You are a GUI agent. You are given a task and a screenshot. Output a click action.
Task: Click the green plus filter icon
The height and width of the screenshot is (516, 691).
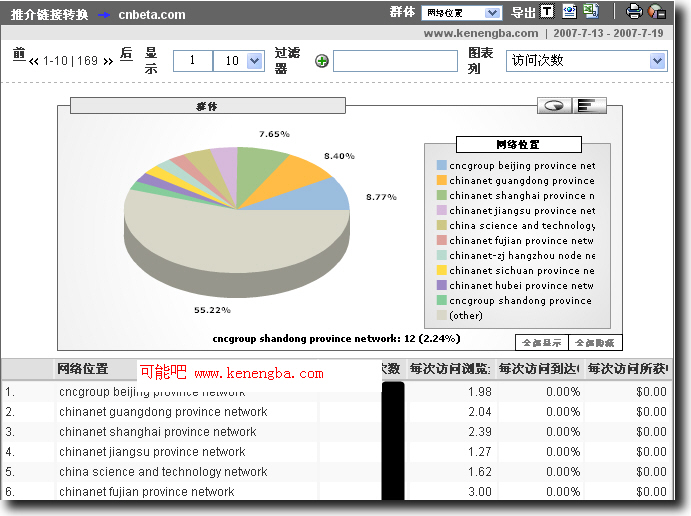(322, 61)
